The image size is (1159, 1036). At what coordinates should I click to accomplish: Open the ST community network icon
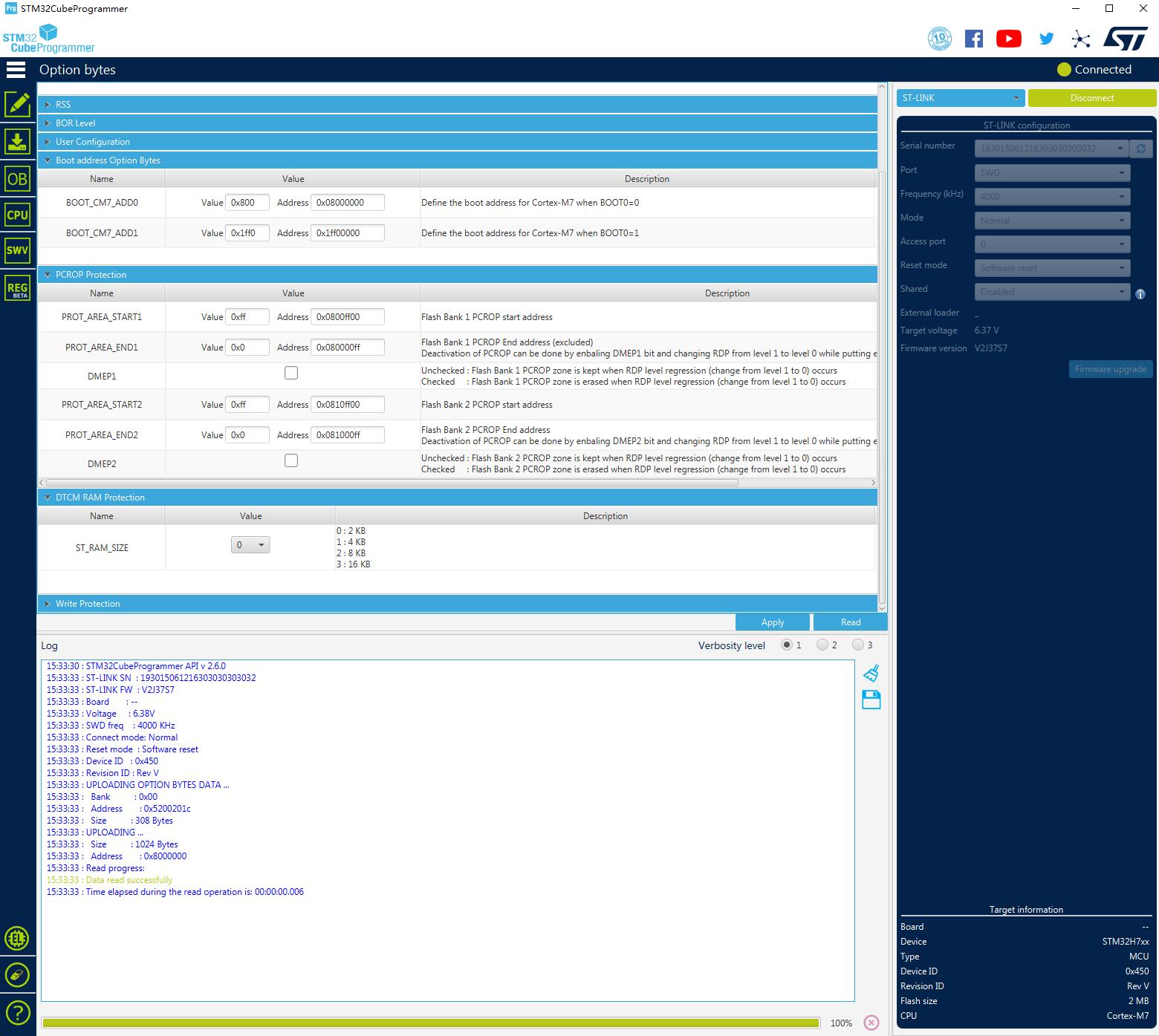coord(1081,39)
